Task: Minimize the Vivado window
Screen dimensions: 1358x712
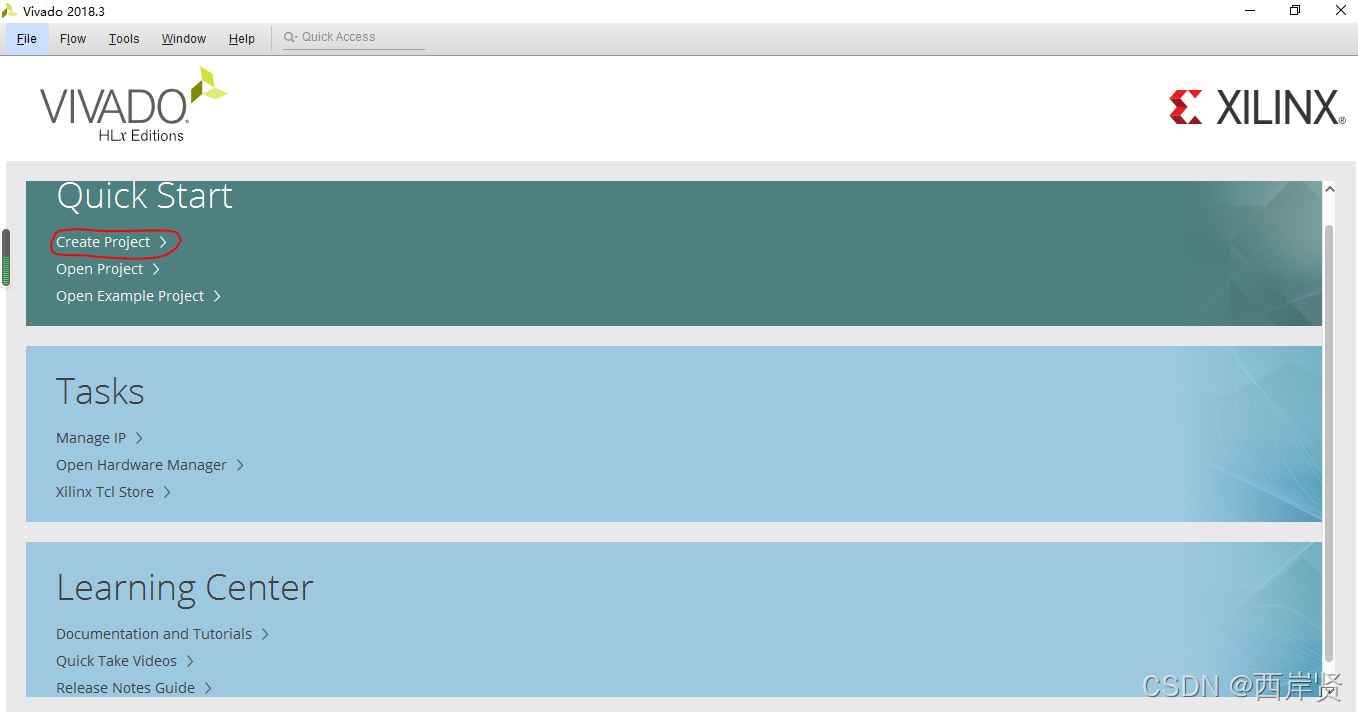Action: point(1250,11)
